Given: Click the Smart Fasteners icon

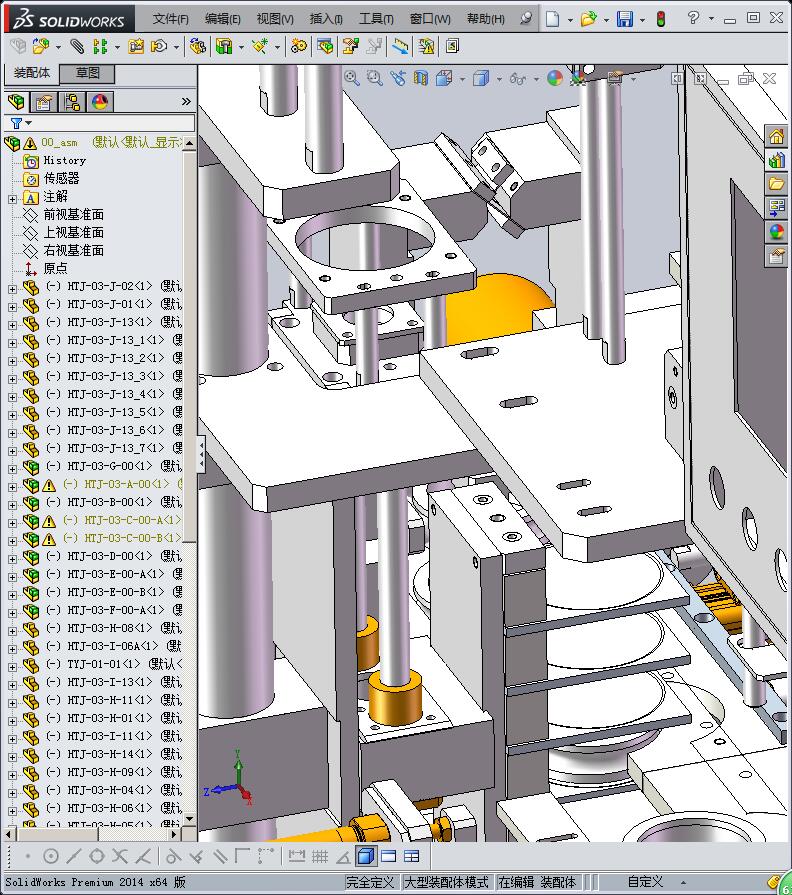Looking at the screenshot, I should tap(136, 46).
